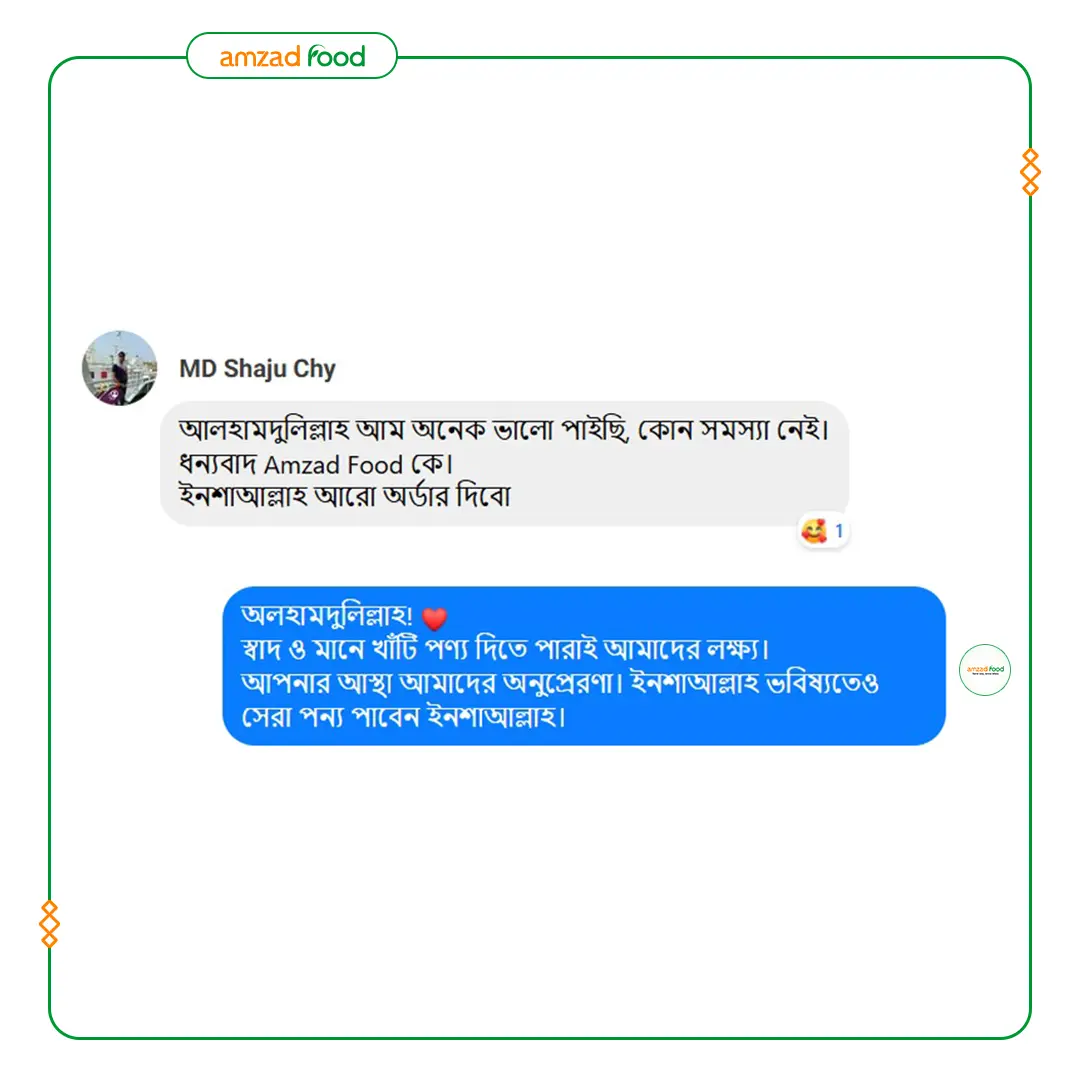Click the orange diamond ornament on left border
The height and width of the screenshot is (1080, 1080).
[49, 924]
